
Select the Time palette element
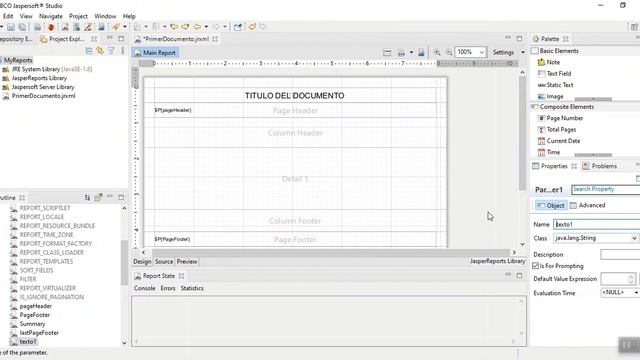[x=549, y=152]
